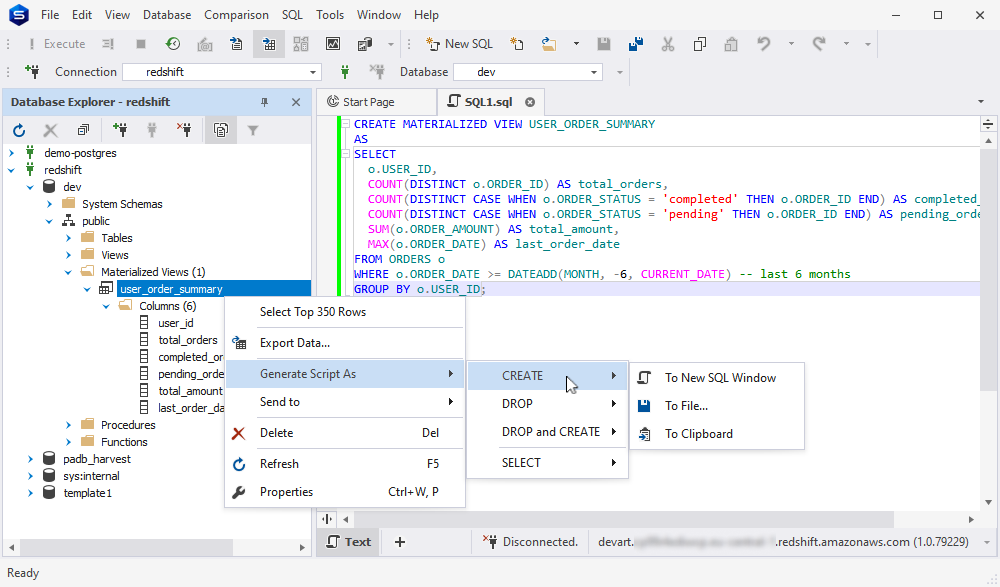Open the Connection dropdown showing redshift
1000x587 pixels.
[x=313, y=71]
